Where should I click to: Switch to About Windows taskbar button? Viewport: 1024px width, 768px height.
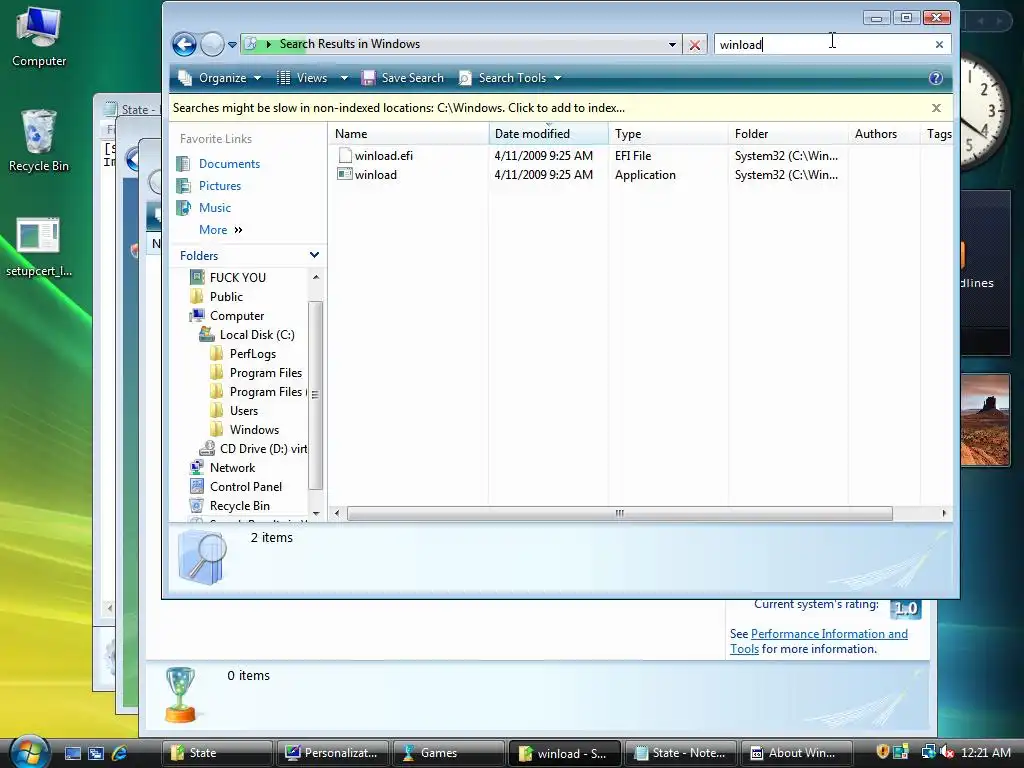(795, 753)
